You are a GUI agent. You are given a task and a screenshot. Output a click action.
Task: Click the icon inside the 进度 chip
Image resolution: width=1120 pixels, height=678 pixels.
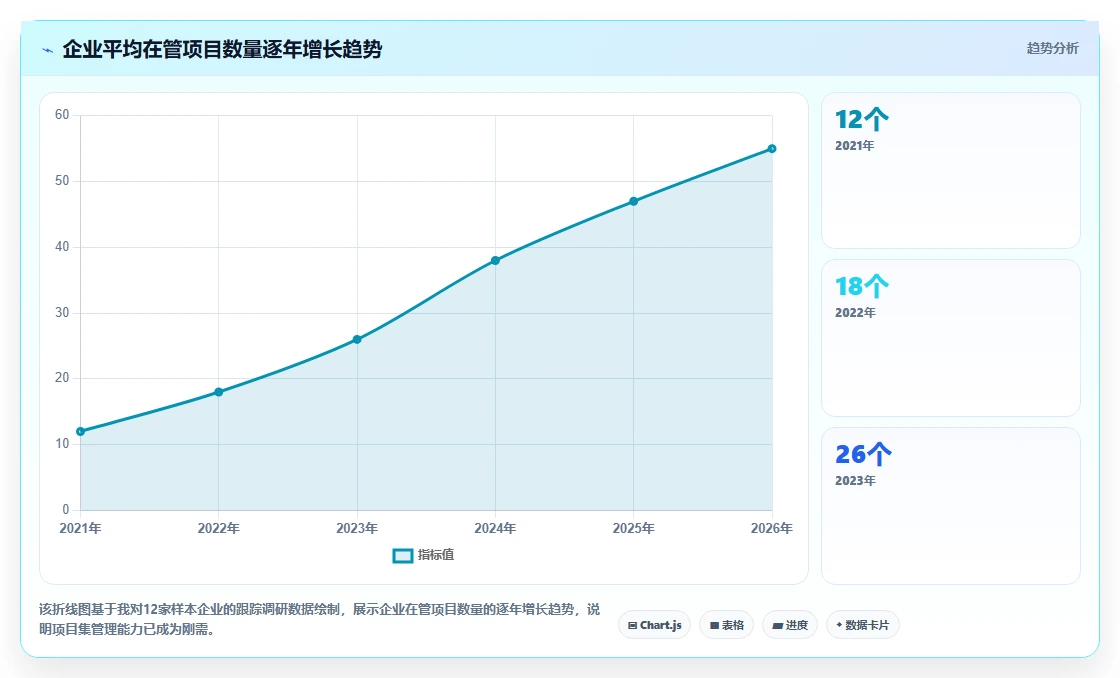click(x=778, y=626)
